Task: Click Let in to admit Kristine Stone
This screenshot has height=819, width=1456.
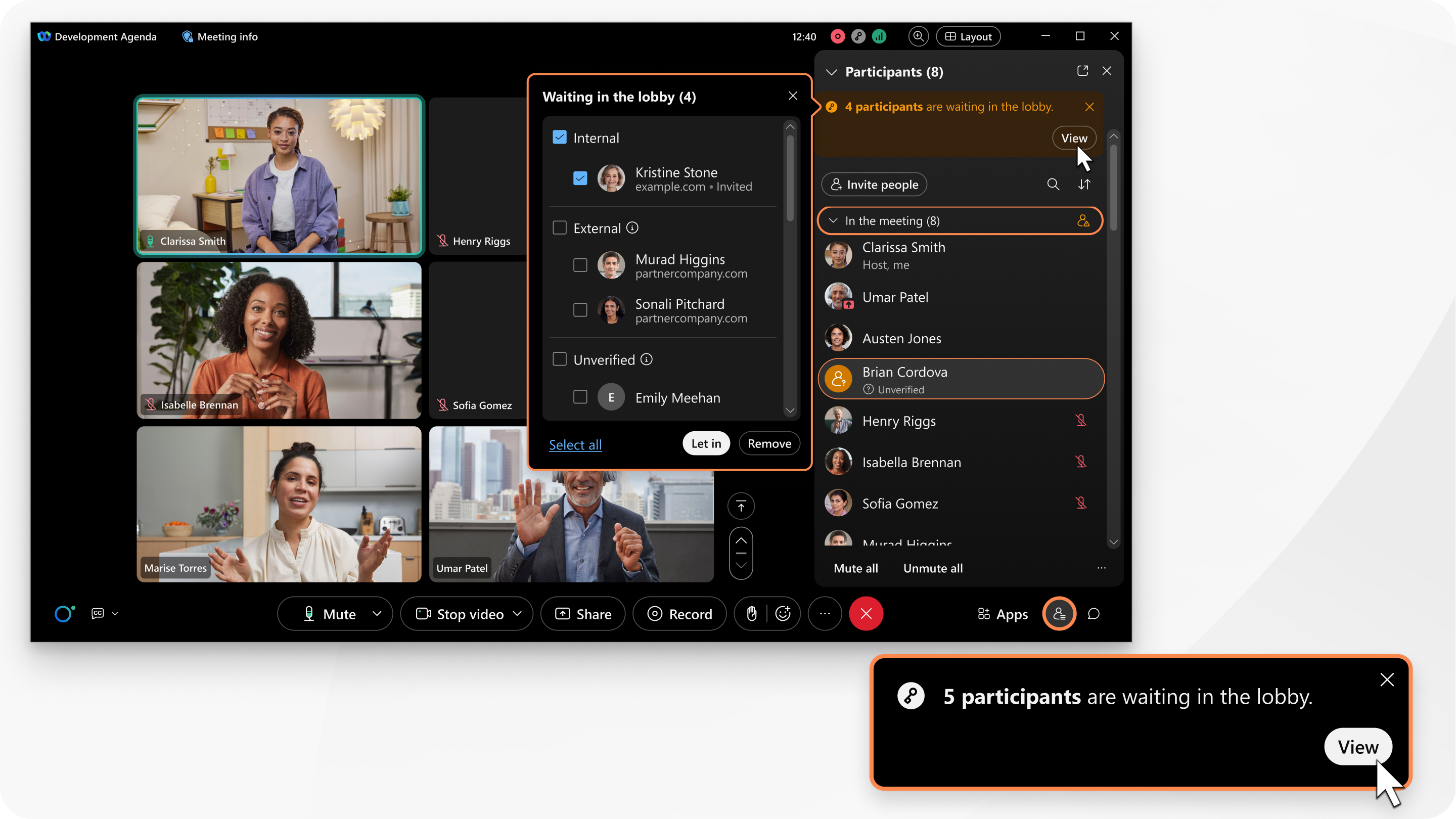Action: [705, 443]
